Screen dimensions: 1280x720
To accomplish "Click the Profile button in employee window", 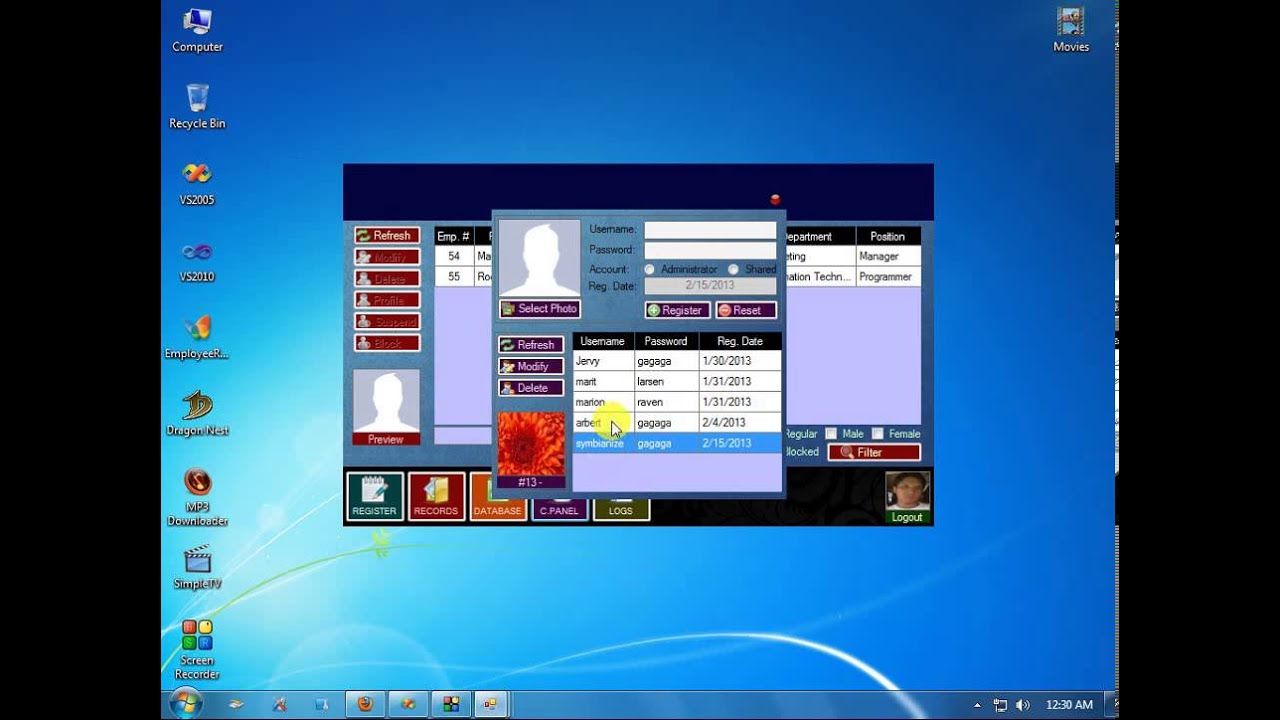I will [387, 300].
